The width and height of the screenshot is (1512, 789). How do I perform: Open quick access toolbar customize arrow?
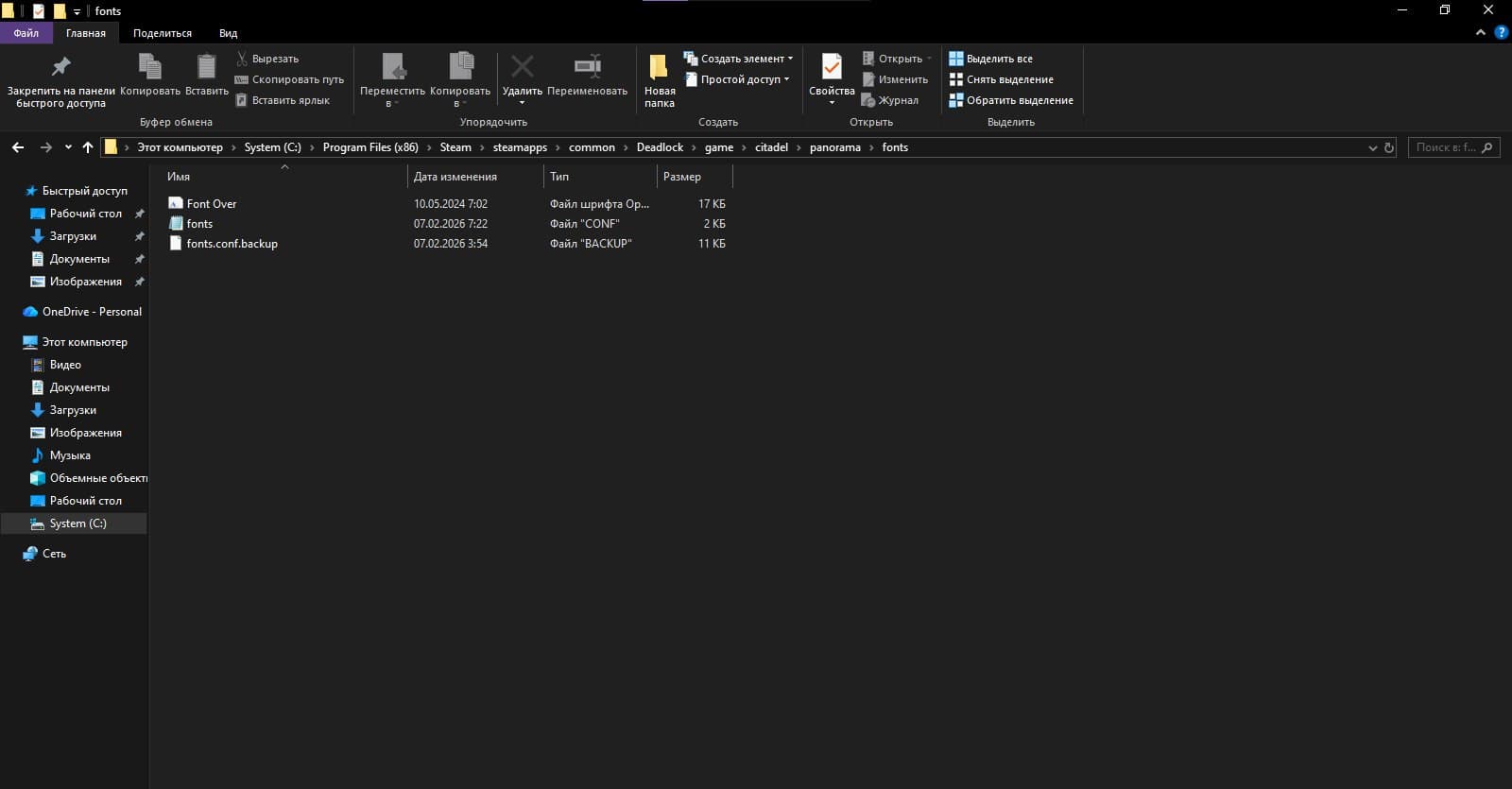coord(77,11)
